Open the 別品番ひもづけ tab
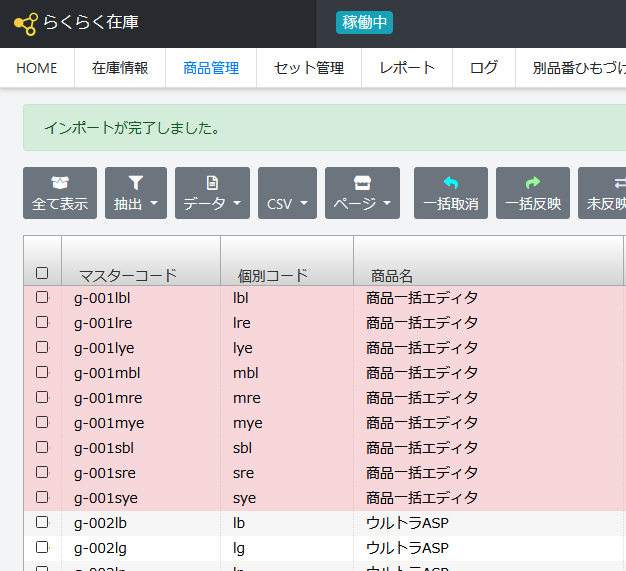Image resolution: width=626 pixels, height=571 pixels. point(571,68)
